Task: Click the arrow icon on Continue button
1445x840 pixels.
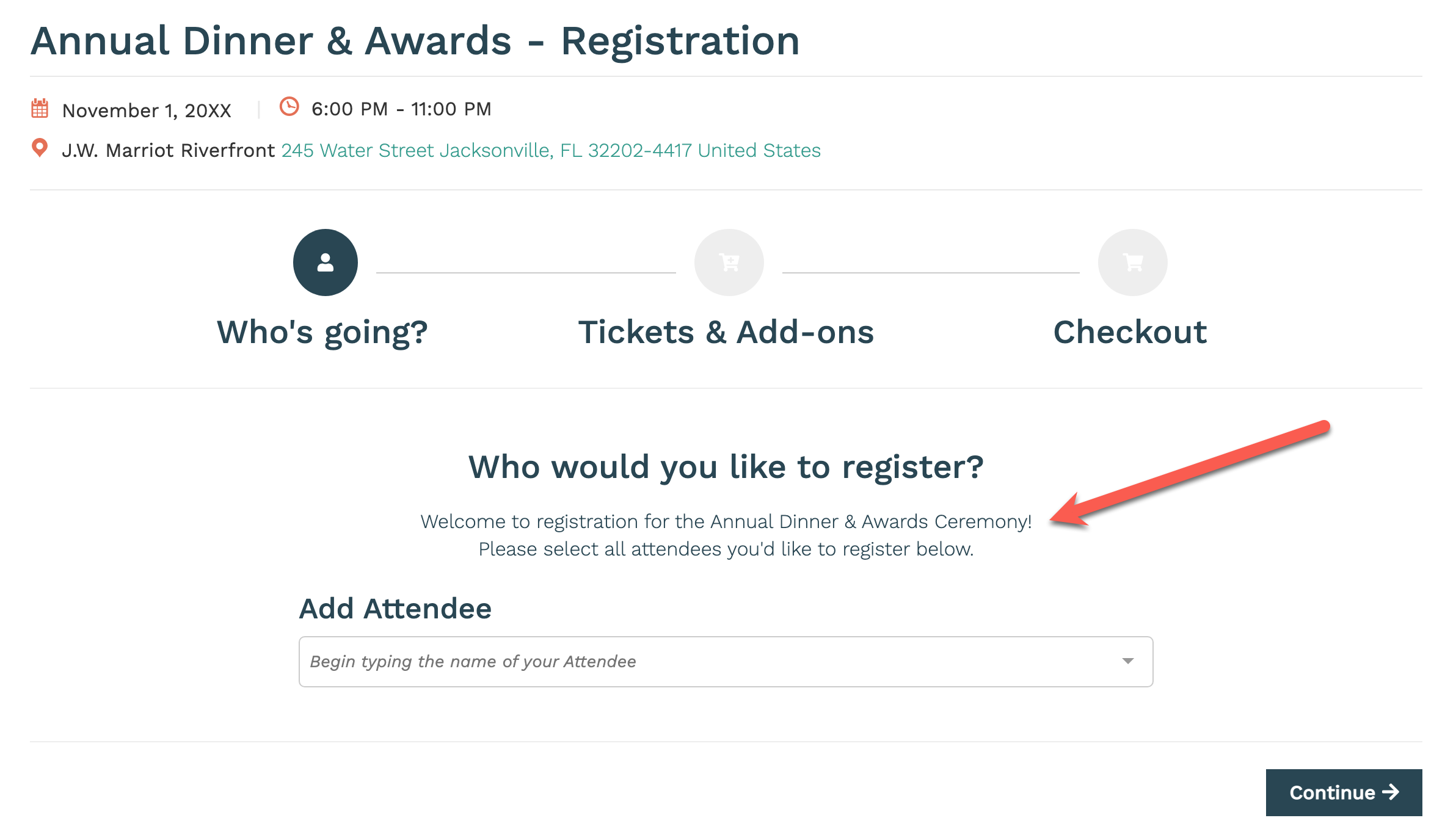Action: click(1391, 792)
